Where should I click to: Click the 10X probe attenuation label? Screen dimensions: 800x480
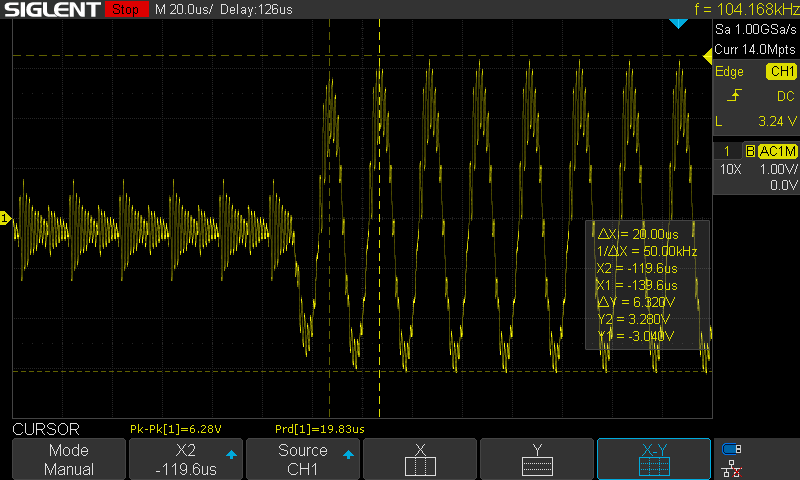(x=730, y=169)
